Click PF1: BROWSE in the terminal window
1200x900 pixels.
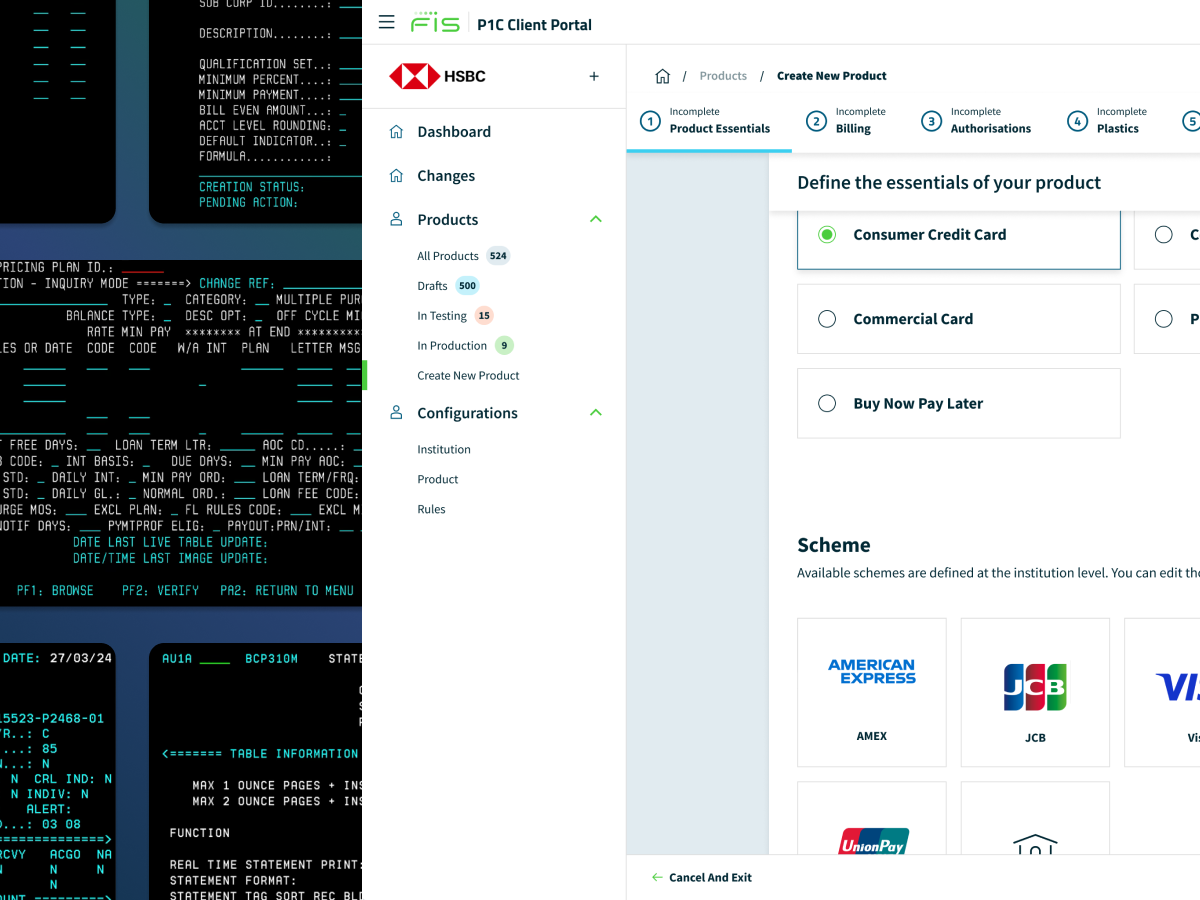pos(55,591)
